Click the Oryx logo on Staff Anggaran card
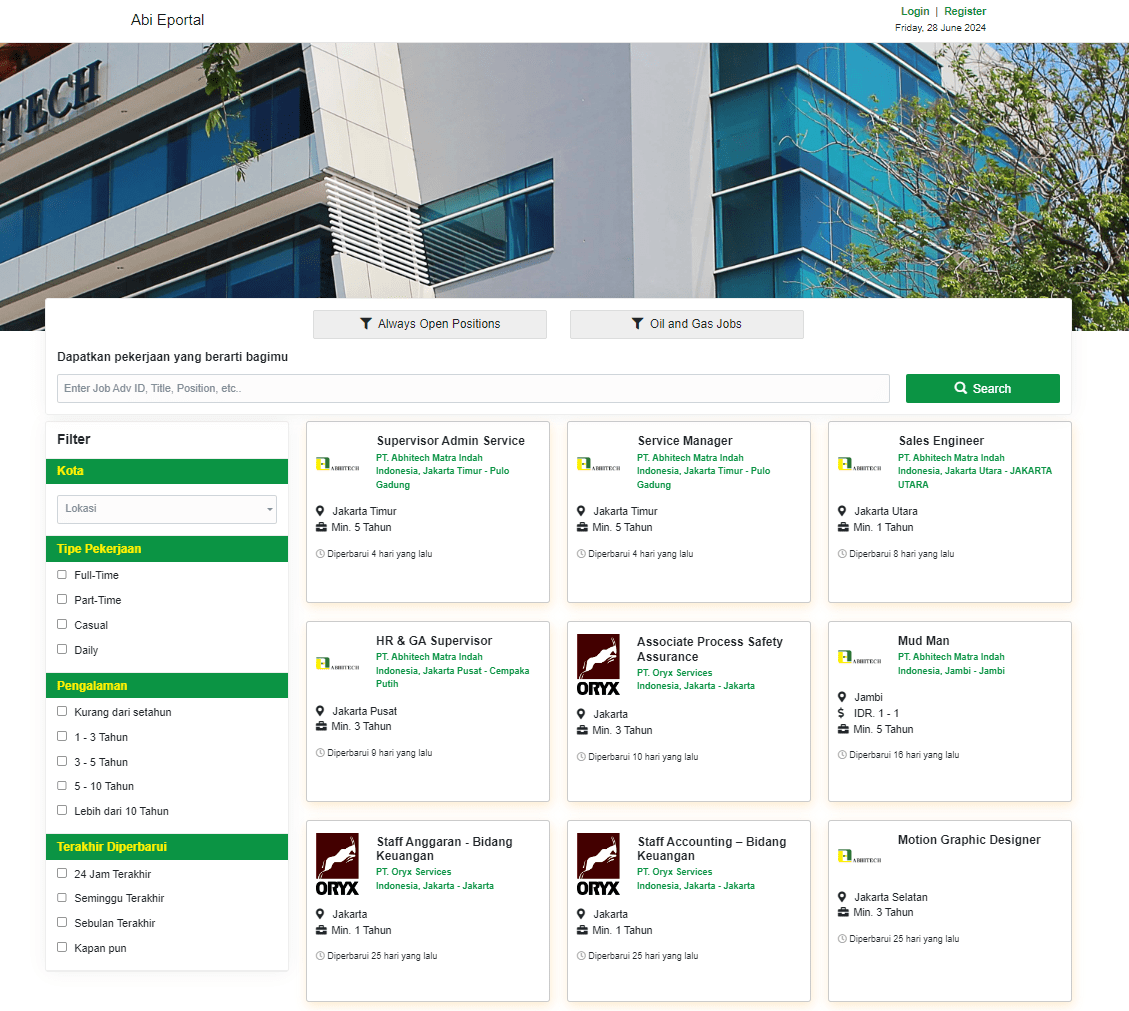1129x1011 pixels. (337, 864)
